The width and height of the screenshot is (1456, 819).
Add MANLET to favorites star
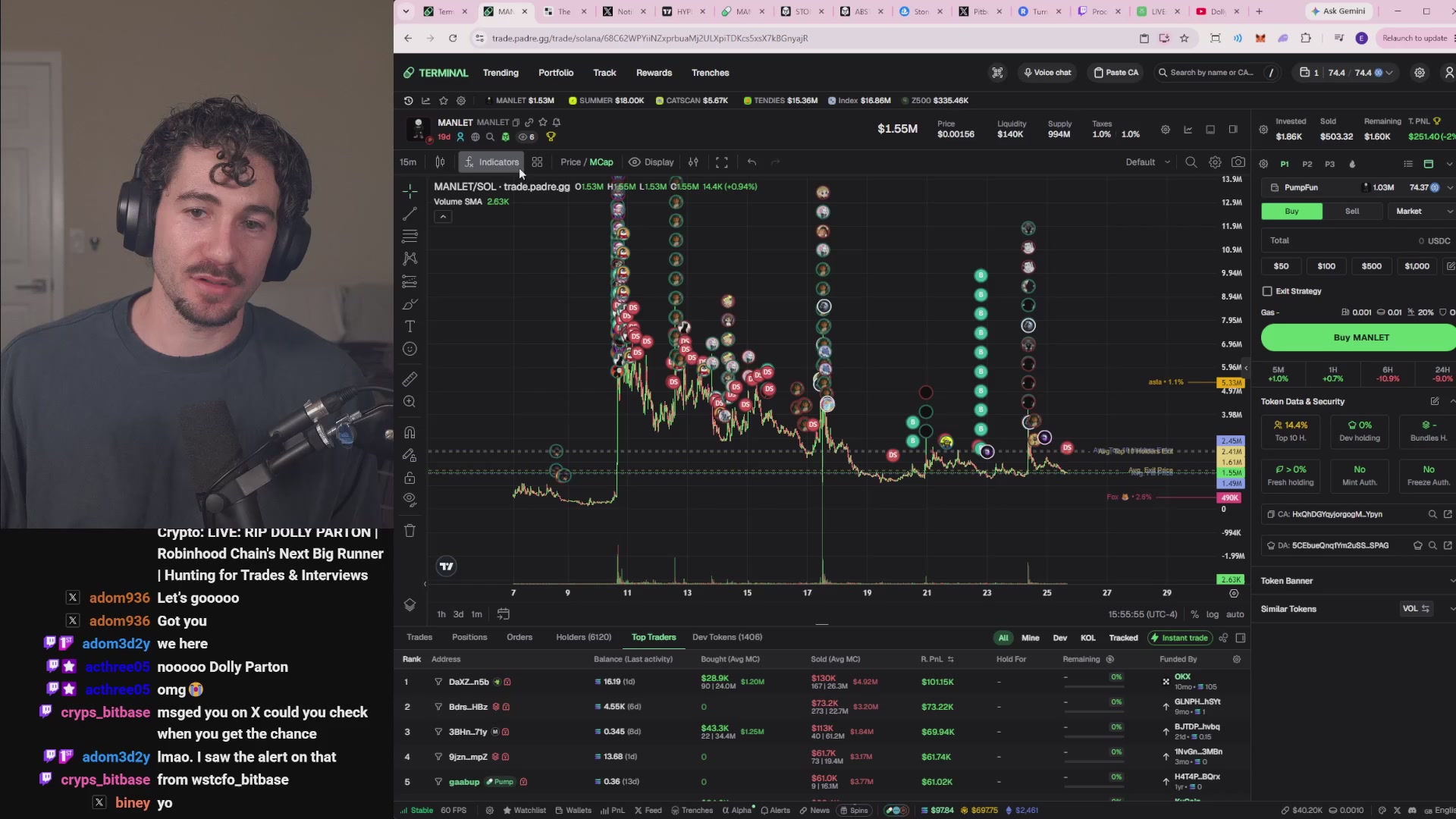542,122
